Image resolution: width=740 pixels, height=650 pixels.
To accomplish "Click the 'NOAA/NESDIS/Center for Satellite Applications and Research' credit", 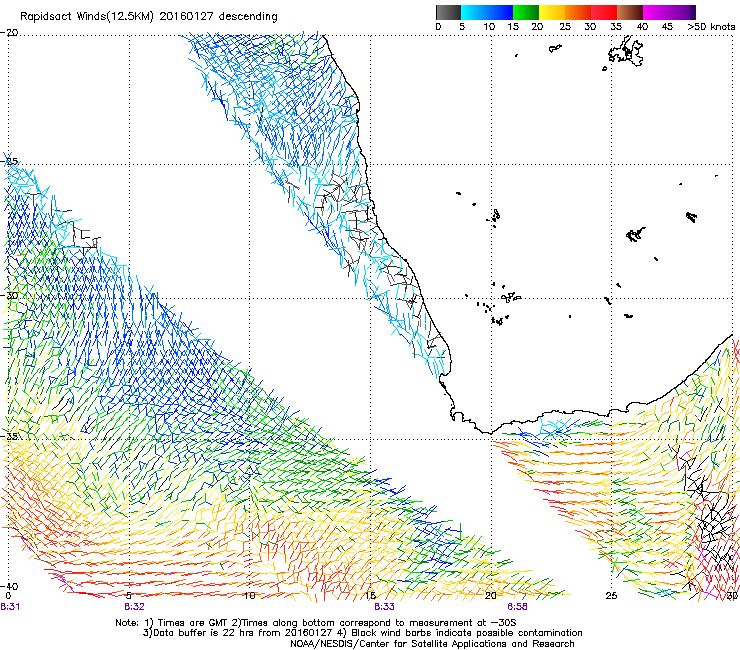I will [432, 644].
